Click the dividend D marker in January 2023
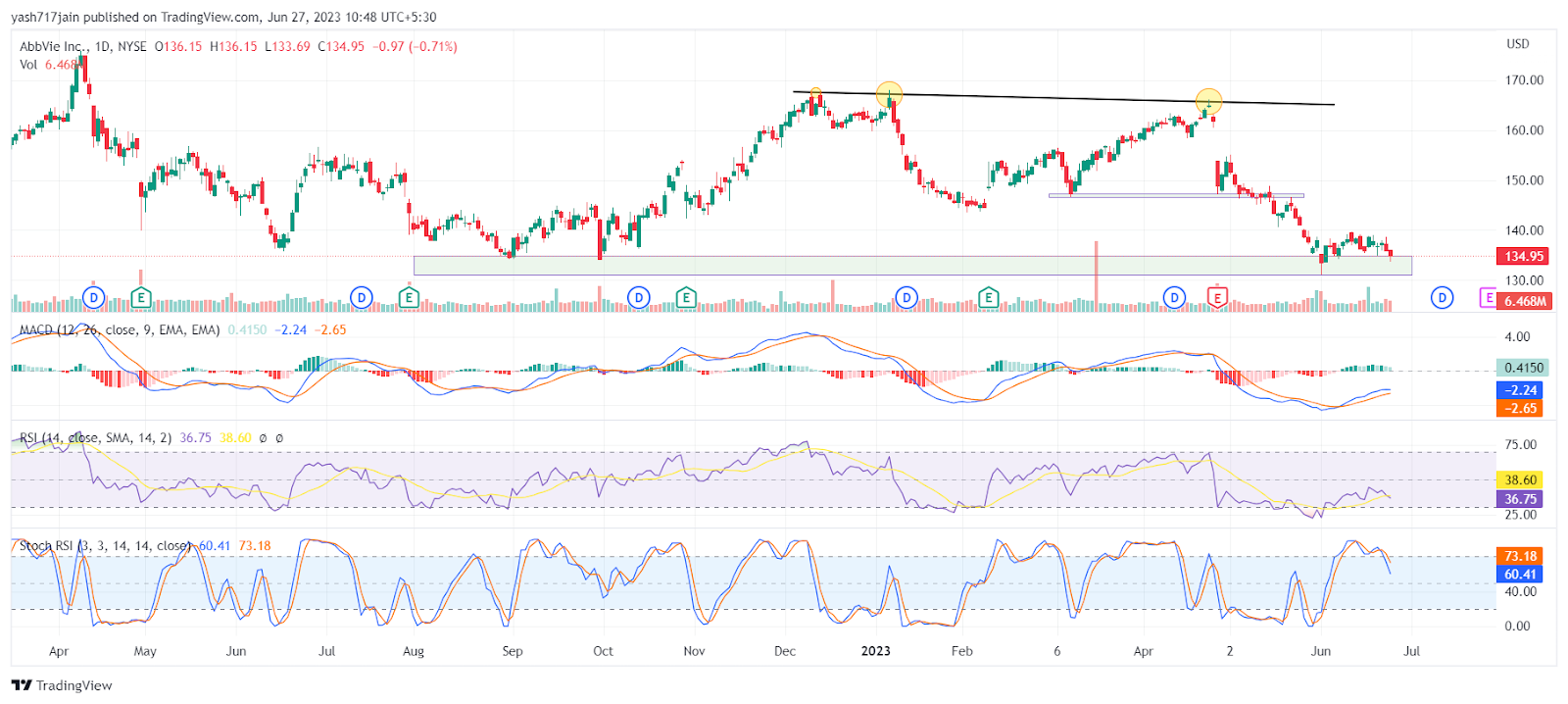 pos(906,297)
